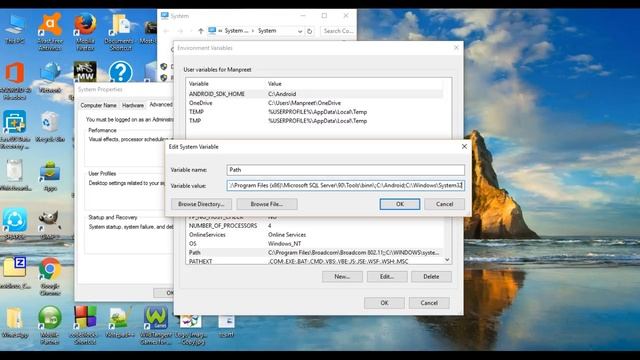The image size is (640, 360).
Task: Select OnlineServices system variable row
Action: tap(315, 235)
